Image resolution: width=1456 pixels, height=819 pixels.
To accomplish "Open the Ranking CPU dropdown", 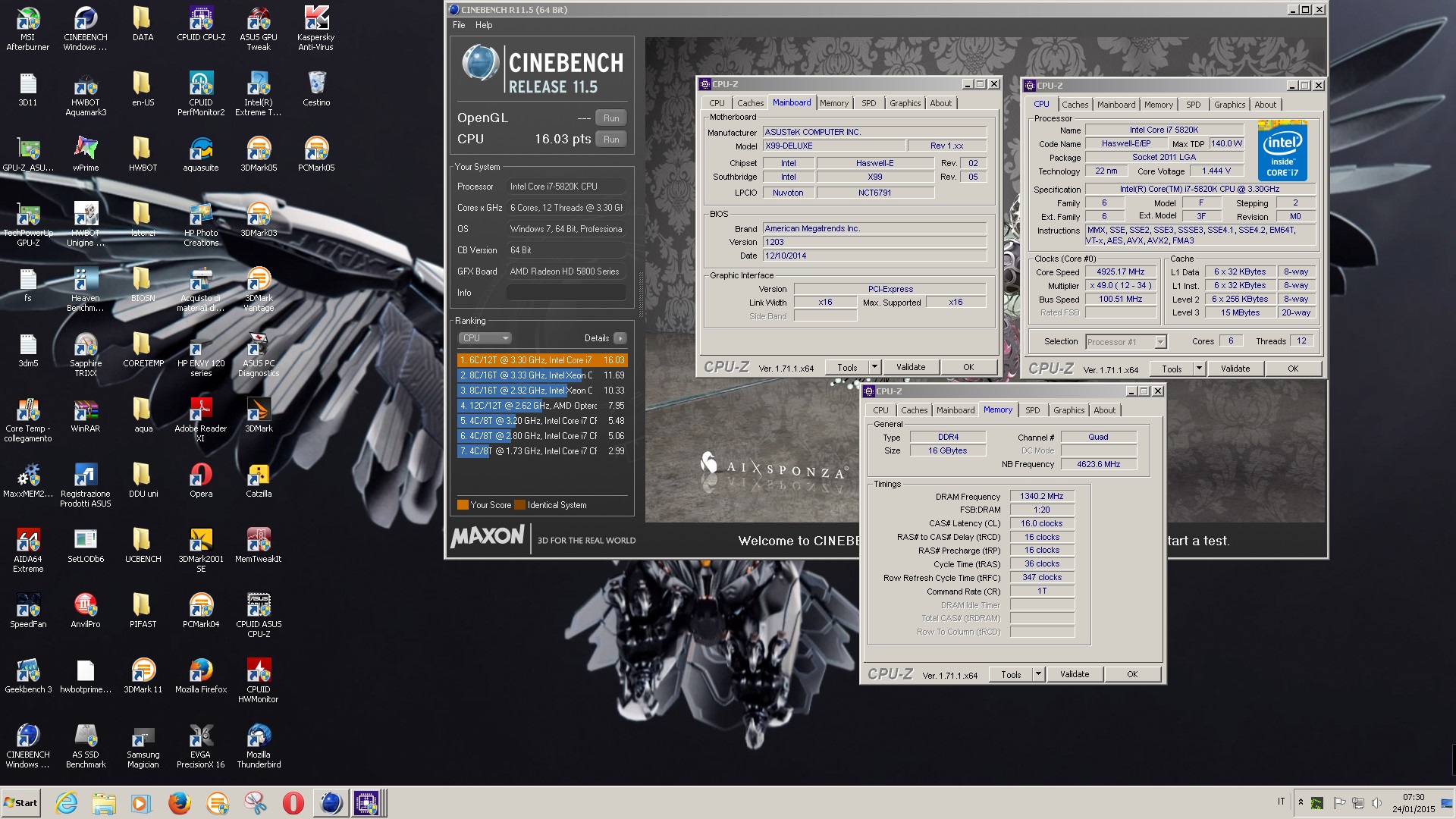I will 485,338.
